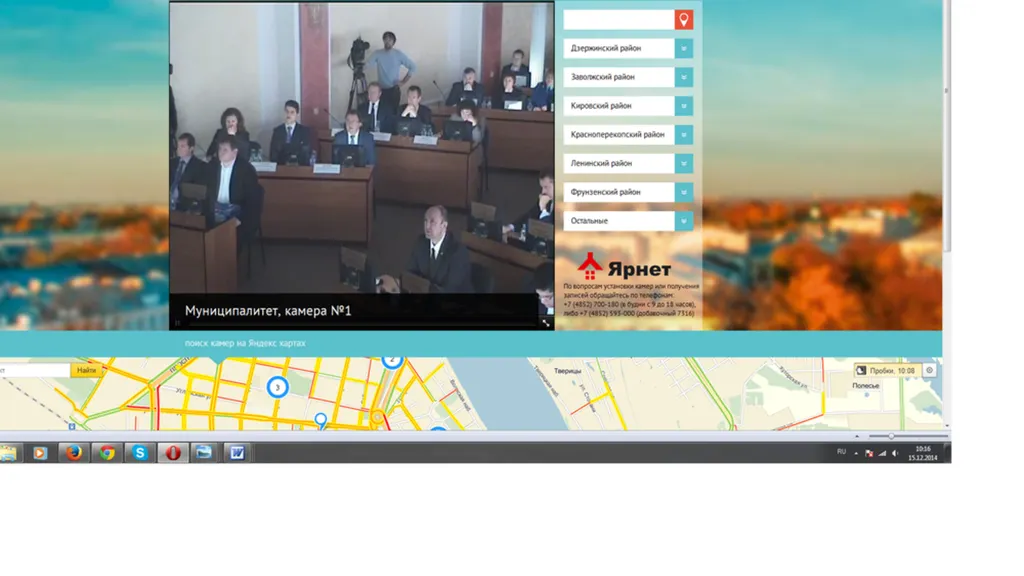The width and height of the screenshot is (1024, 576).
Task: Open Firefox from the taskbar
Action: [x=73, y=453]
